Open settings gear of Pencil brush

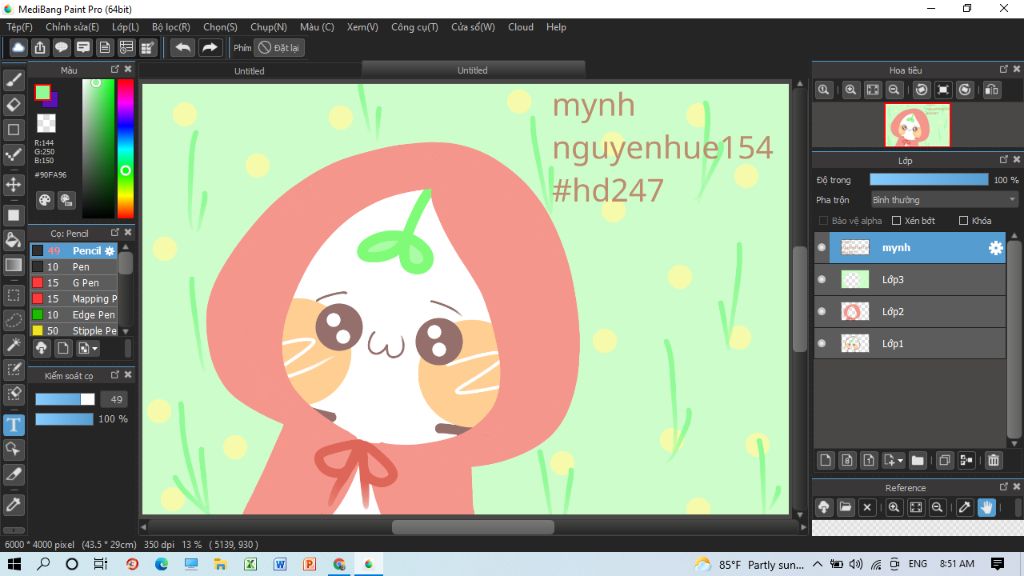tap(110, 251)
